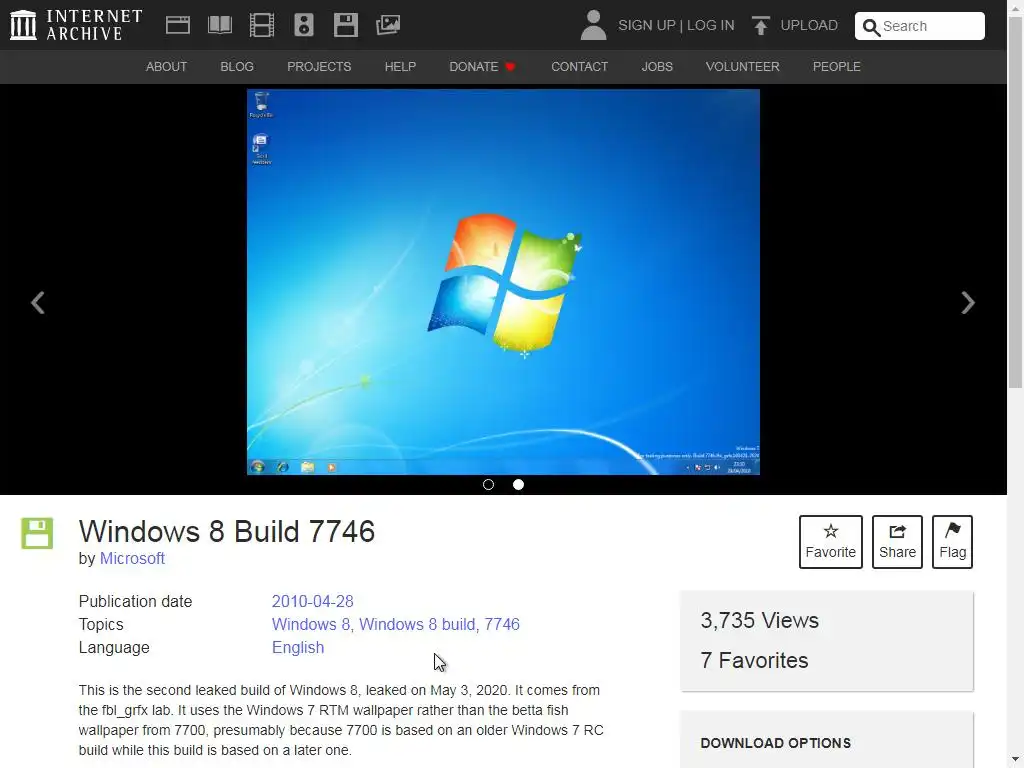The height and width of the screenshot is (768, 1024).
Task: Click the UPLOAD link
Action: tap(809, 25)
